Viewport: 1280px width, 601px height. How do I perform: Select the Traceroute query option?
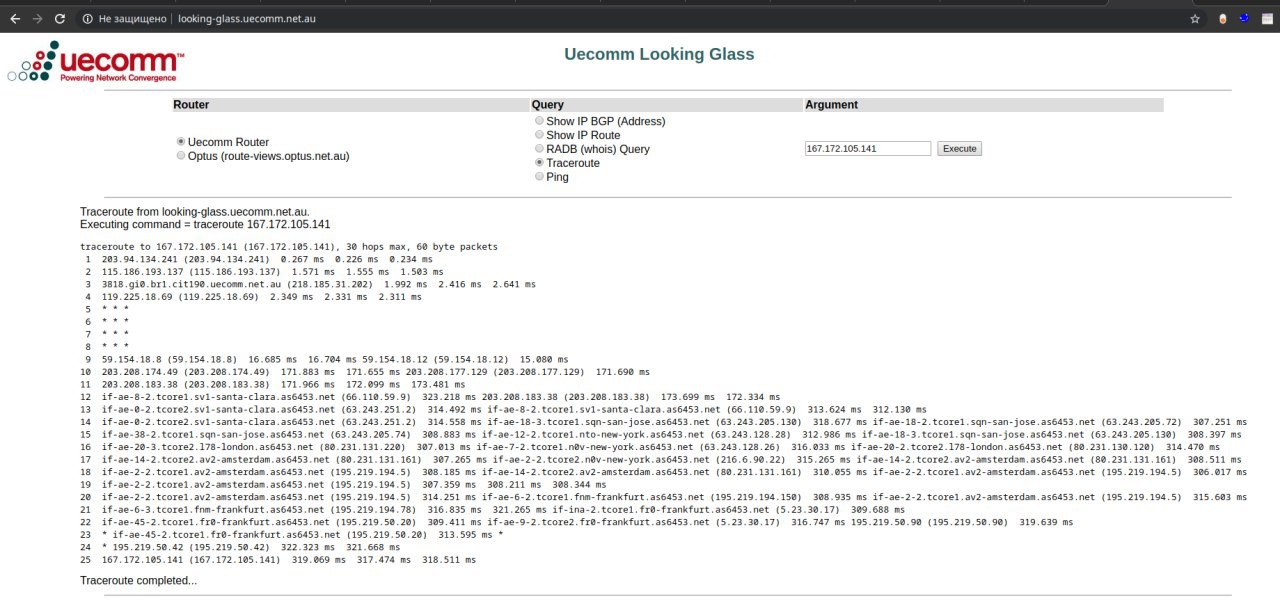point(540,162)
